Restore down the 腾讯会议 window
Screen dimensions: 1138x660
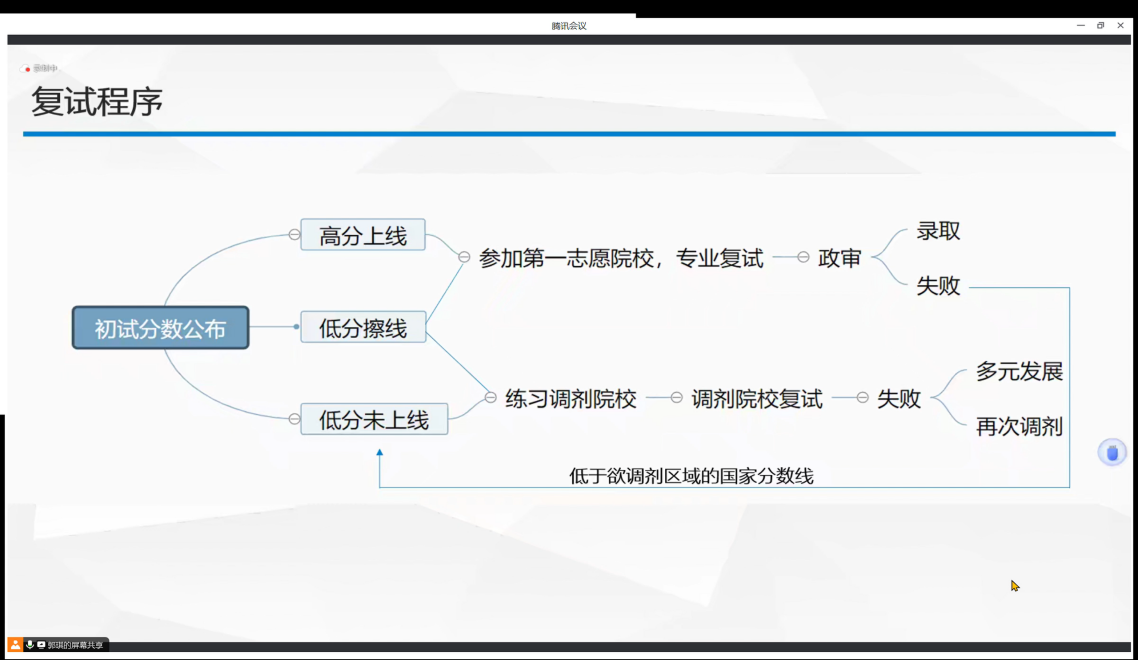pyautogui.click(x=1100, y=25)
